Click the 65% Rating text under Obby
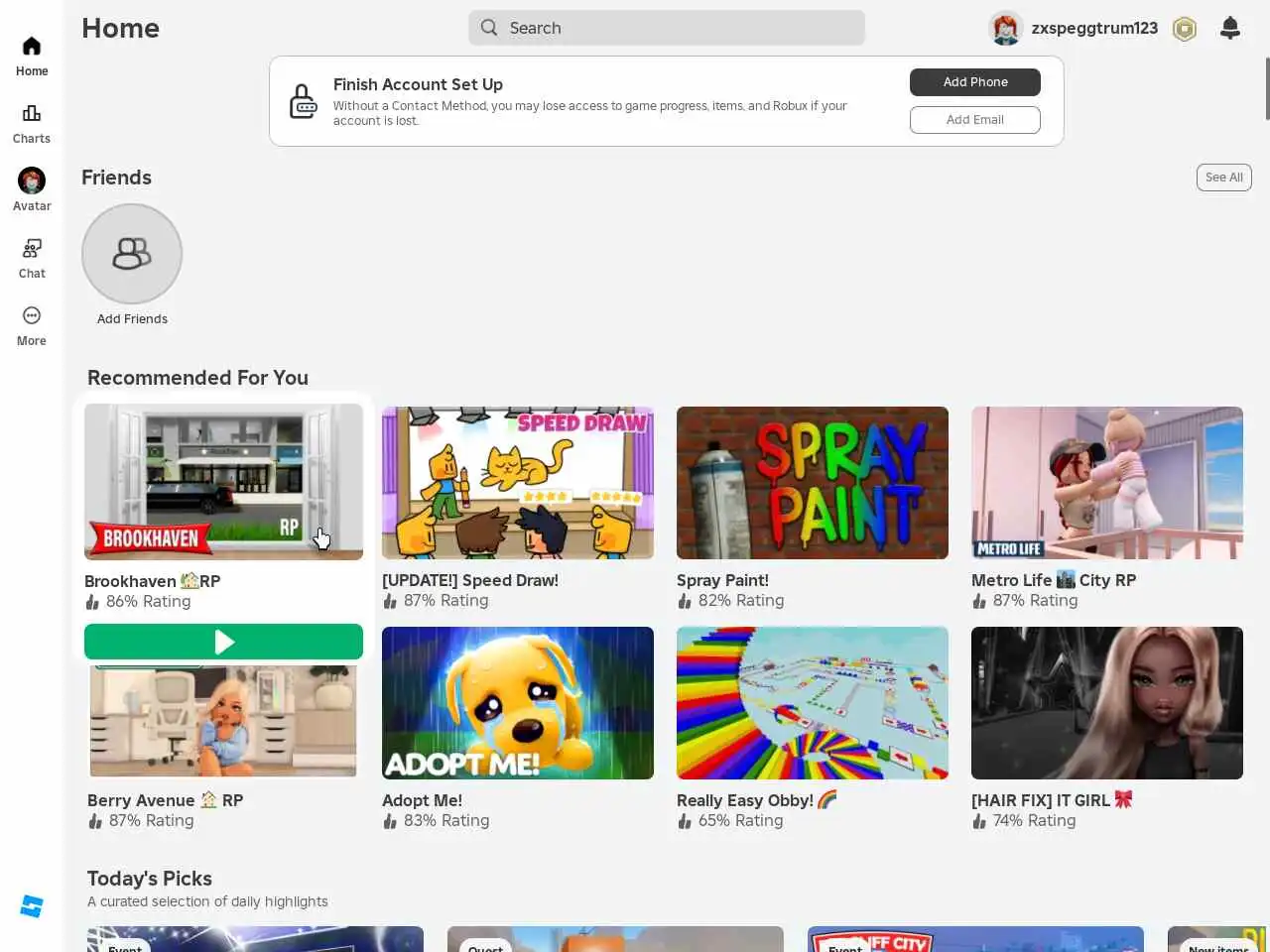This screenshot has height=952, width=1270. (x=740, y=821)
